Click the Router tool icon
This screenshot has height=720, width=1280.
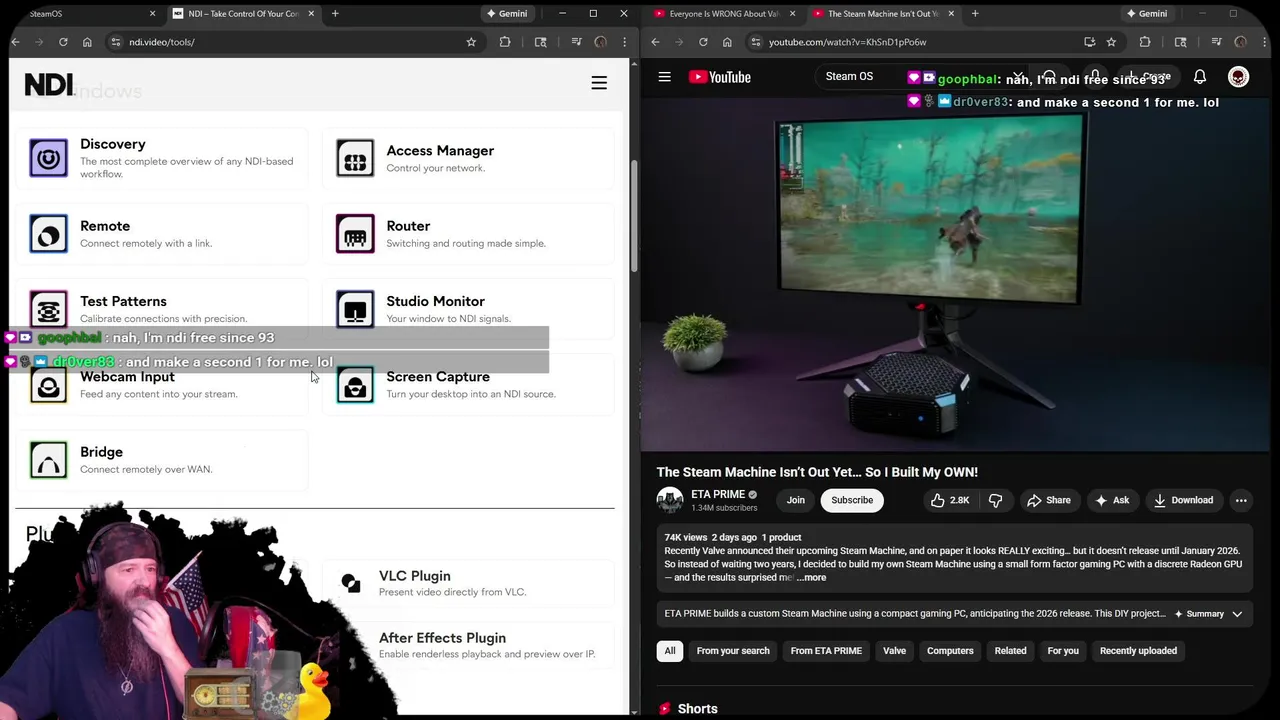(x=355, y=234)
